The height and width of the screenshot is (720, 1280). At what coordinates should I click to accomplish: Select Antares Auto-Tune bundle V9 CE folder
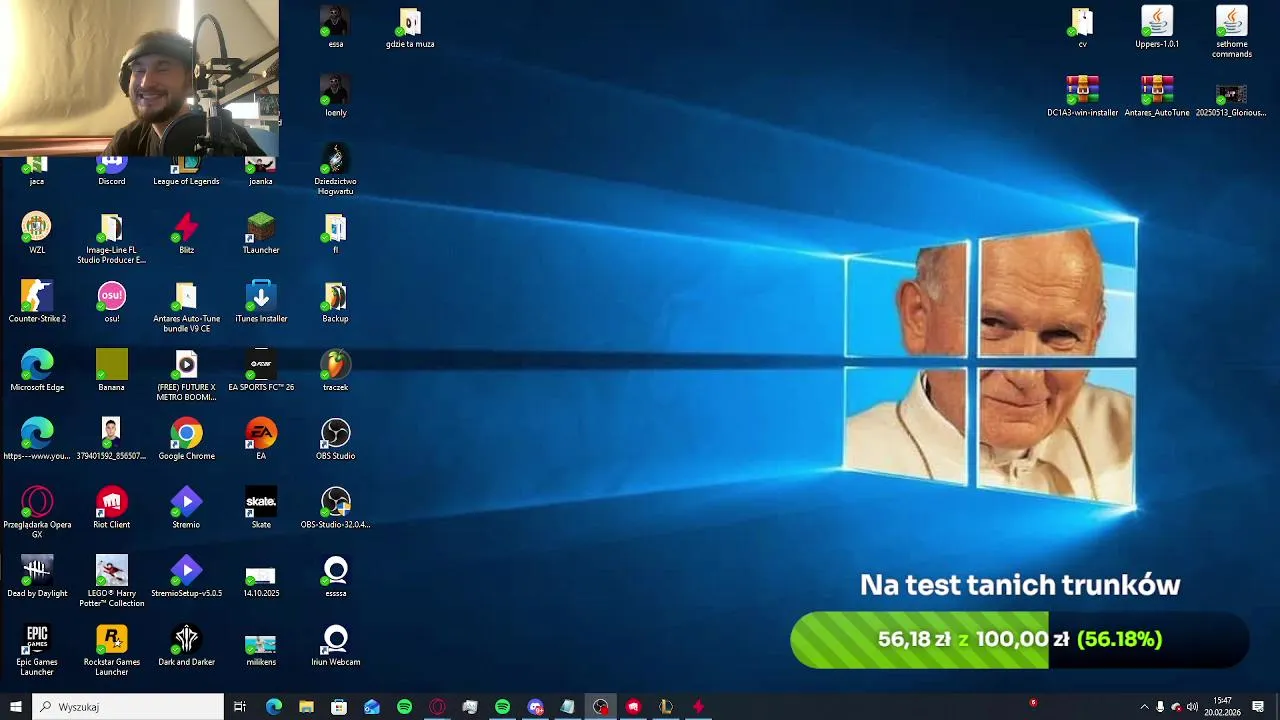pyautogui.click(x=186, y=307)
